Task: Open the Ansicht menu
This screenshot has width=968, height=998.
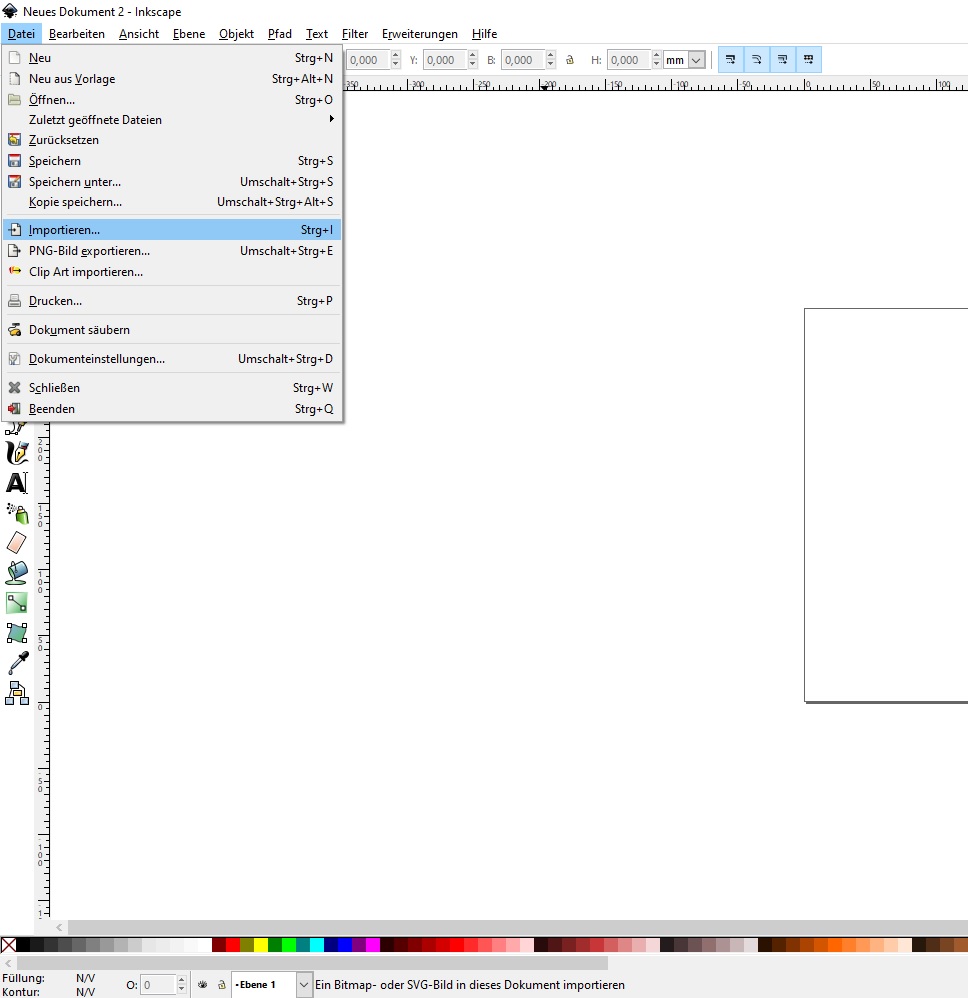Action: tap(139, 34)
